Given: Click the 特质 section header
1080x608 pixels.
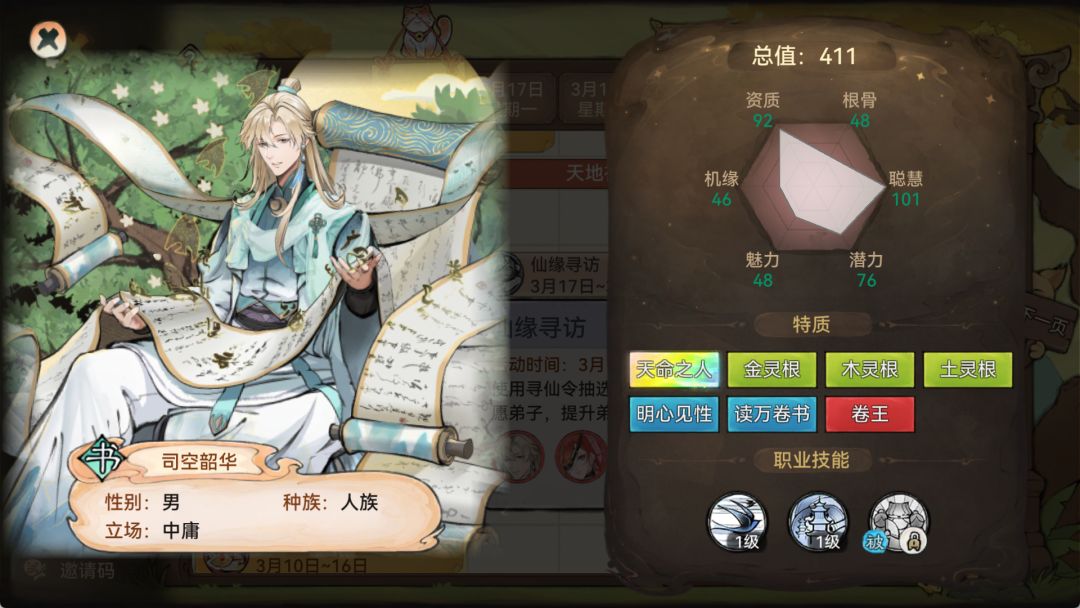Looking at the screenshot, I should click(x=811, y=324).
